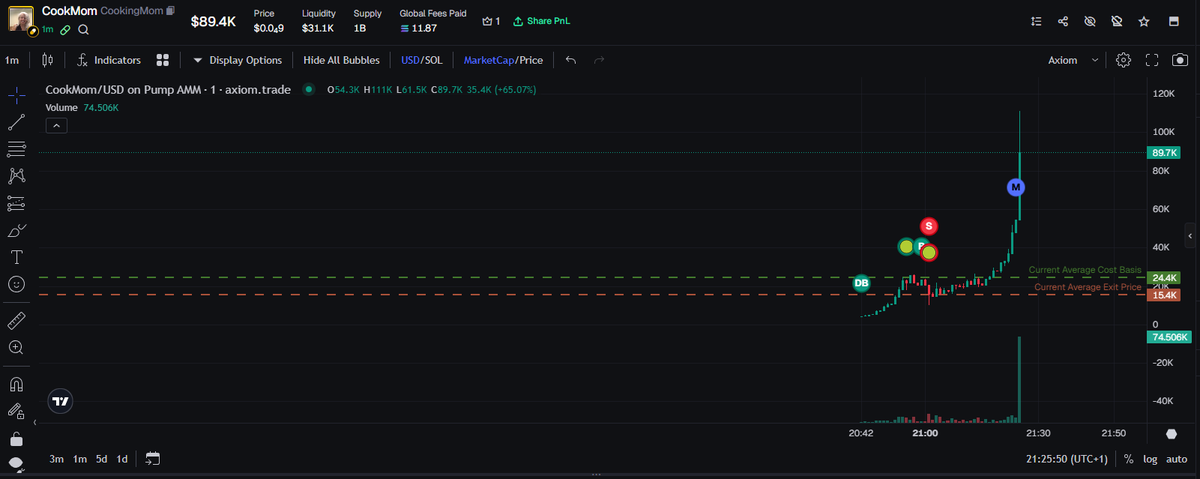This screenshot has height=479, width=1200.
Task: Redo the last chart action
Action: 599,60
